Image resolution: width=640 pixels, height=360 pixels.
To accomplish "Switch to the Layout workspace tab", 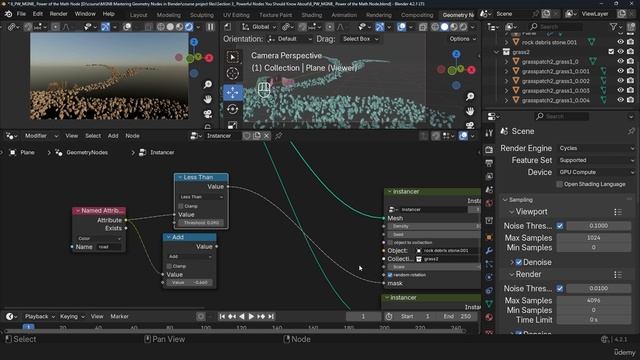I will pos(138,15).
